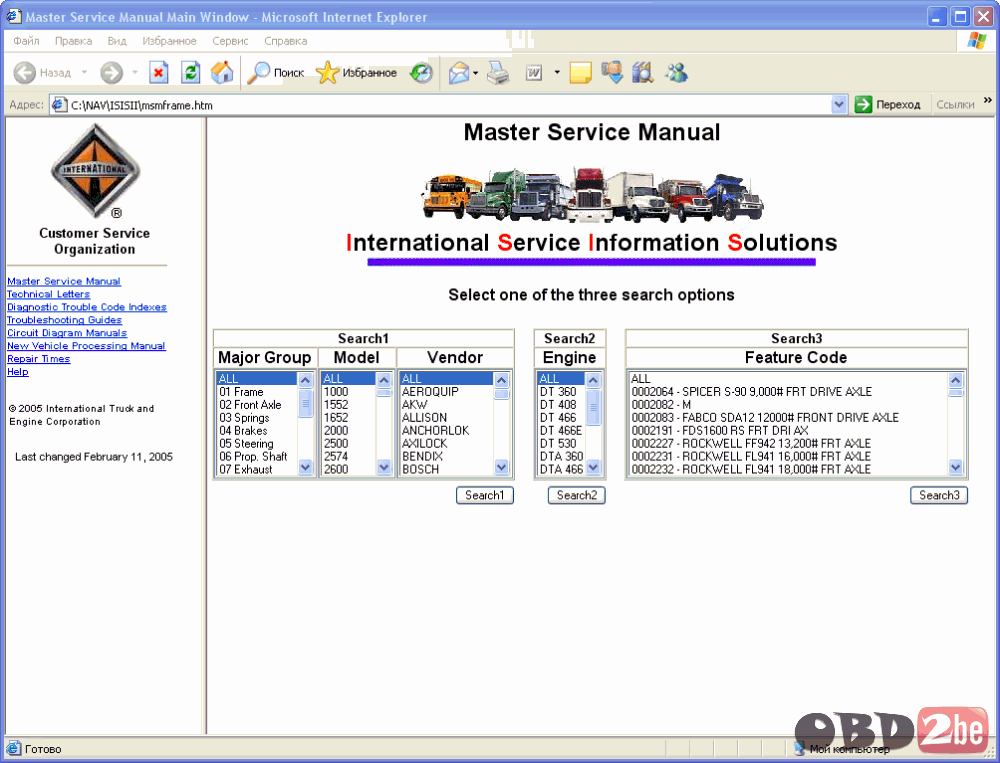1000x763 pixels.
Task: Select 0002064 SPICER S-90 feature code
Action: tap(788, 392)
